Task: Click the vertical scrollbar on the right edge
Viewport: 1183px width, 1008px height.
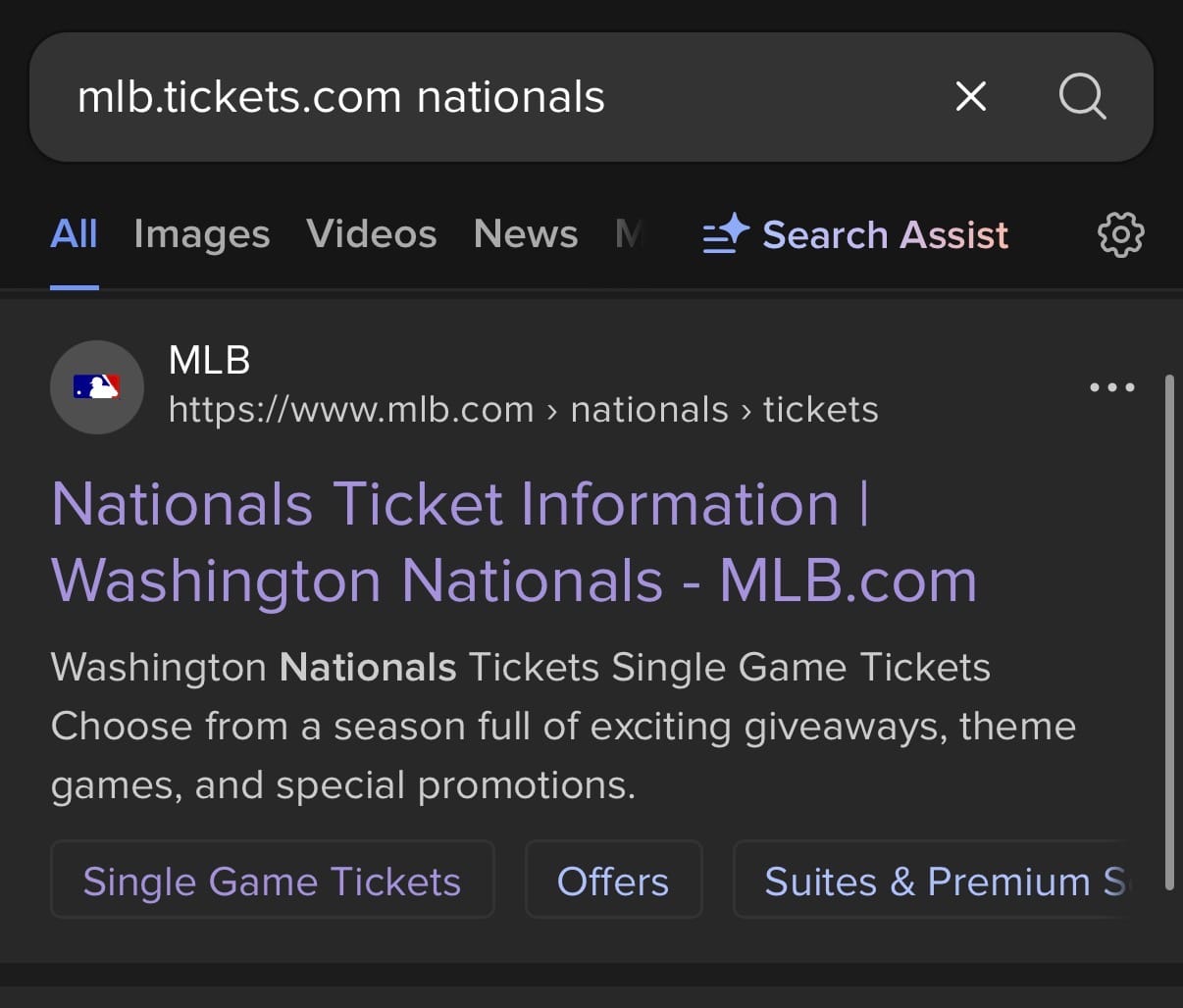Action: coord(1168,632)
